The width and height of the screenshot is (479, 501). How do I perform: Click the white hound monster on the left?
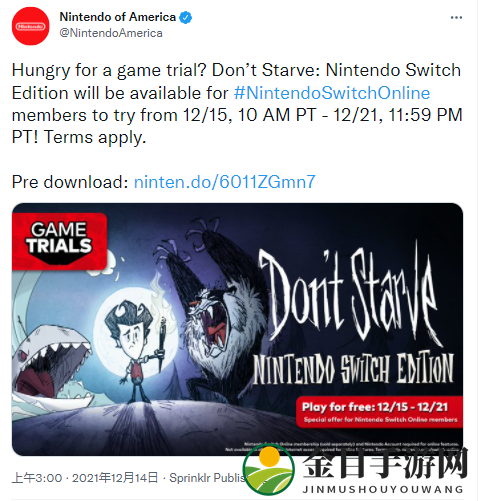coord(50,368)
